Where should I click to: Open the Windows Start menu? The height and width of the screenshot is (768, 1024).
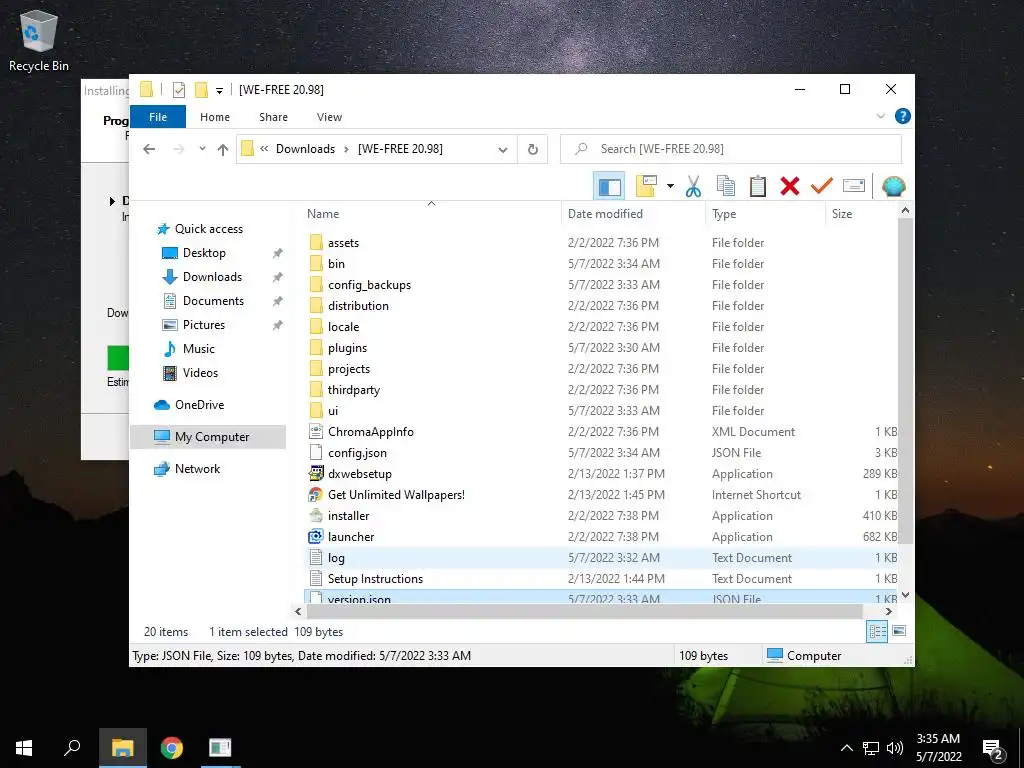(x=24, y=748)
